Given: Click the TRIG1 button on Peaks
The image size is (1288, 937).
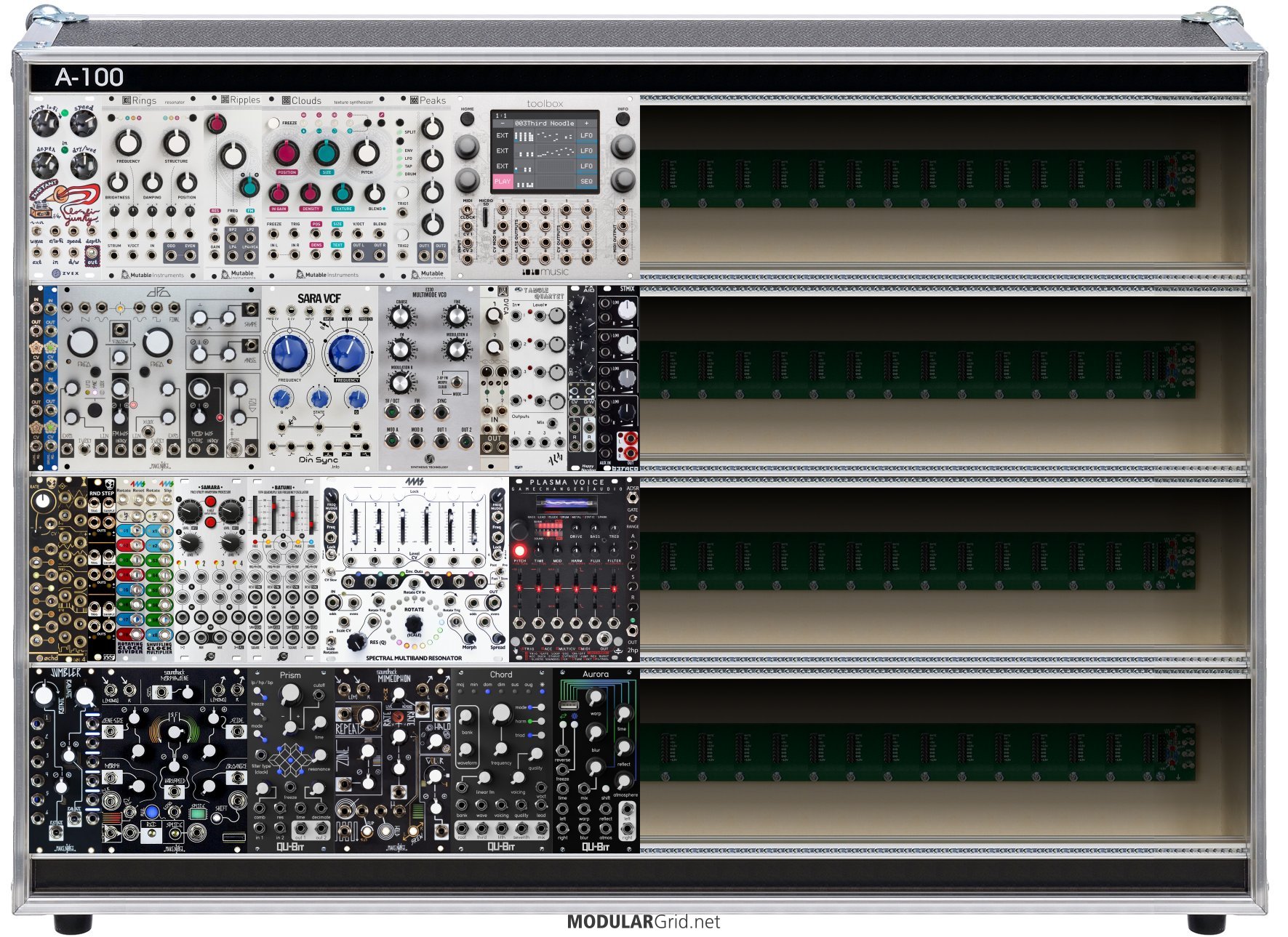Looking at the screenshot, I should point(402,193).
